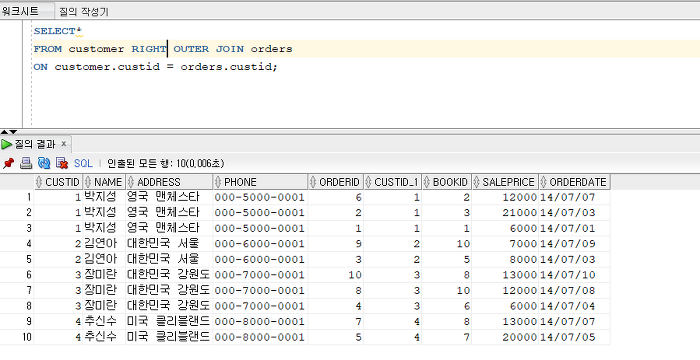700x360 pixels.
Task: Click 'customer.custid' in the ON clause
Action: pos(107,67)
